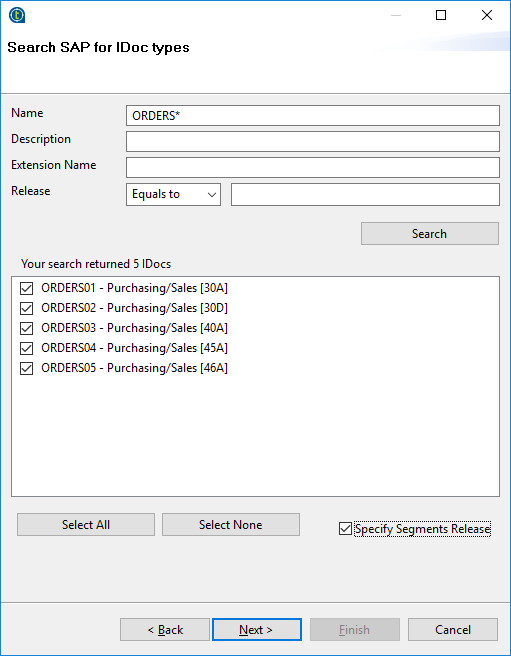The image size is (511, 656).
Task: Close the dialog with the X button
Action: click(x=487, y=15)
